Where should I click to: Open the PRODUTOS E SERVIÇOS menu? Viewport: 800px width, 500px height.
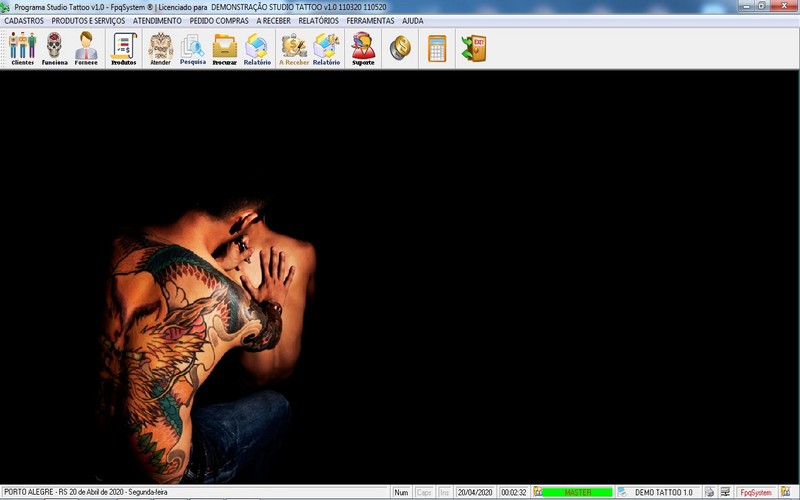click(88, 20)
